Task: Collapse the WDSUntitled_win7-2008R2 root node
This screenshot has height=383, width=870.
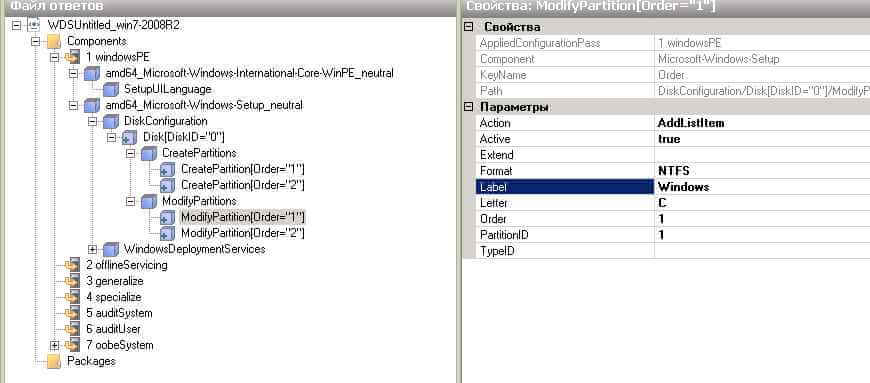Action: point(16,25)
